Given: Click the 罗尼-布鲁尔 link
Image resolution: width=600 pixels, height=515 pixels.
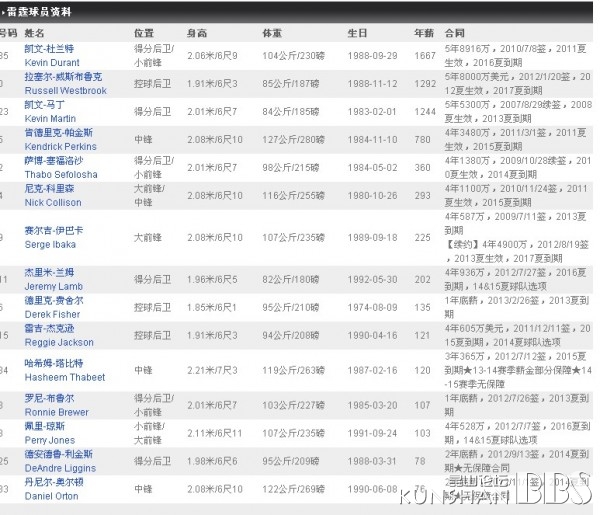Looking at the screenshot, I should 49,398.
